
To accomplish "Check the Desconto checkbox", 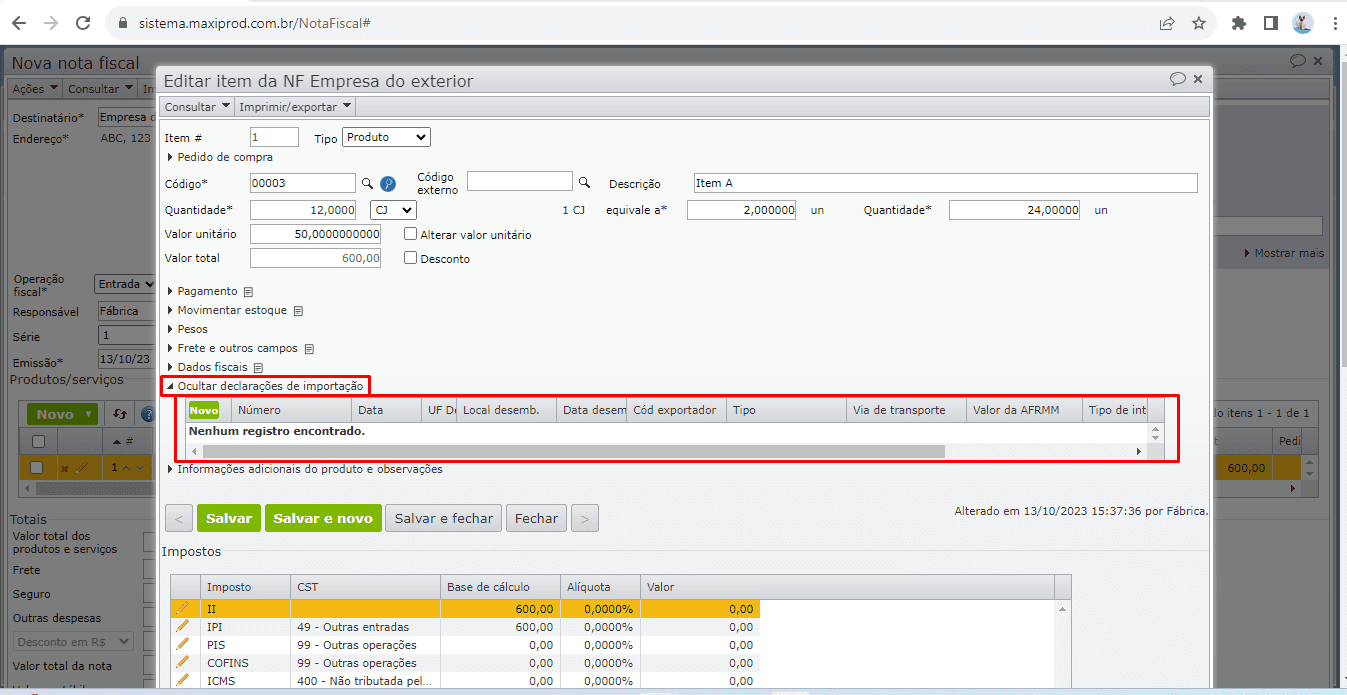I will pyautogui.click(x=411, y=258).
